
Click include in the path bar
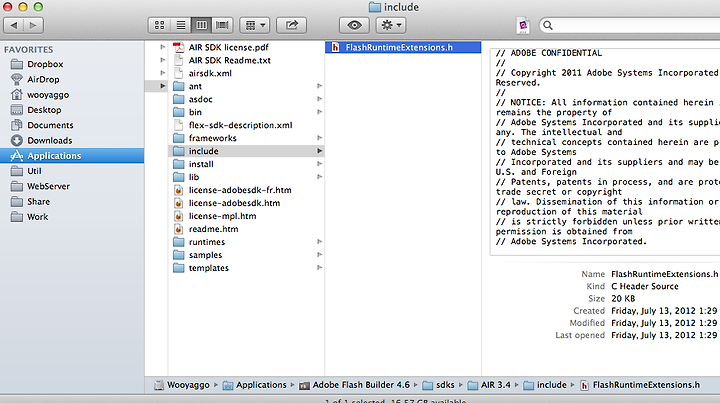[x=545, y=385]
